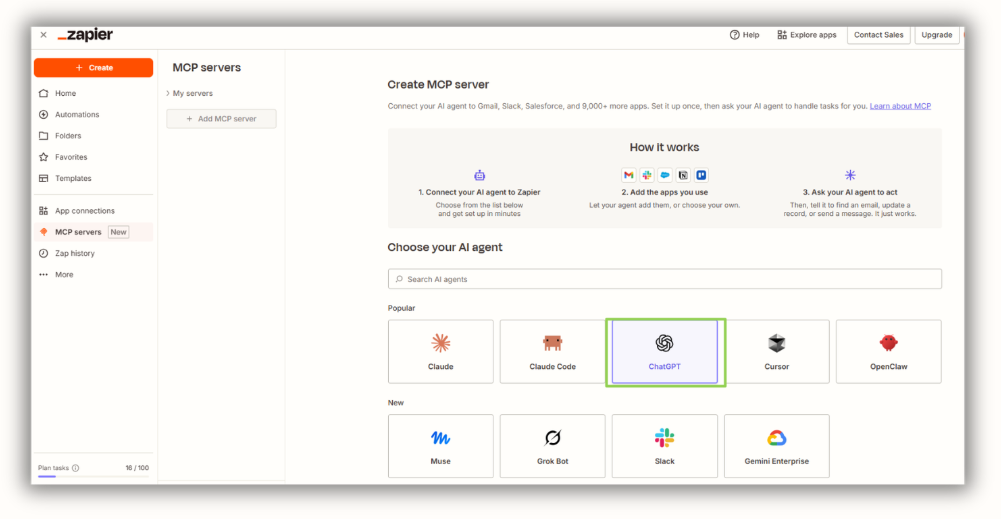Click the MCP servers orange icon
This screenshot has height=519, width=1001.
click(43, 232)
